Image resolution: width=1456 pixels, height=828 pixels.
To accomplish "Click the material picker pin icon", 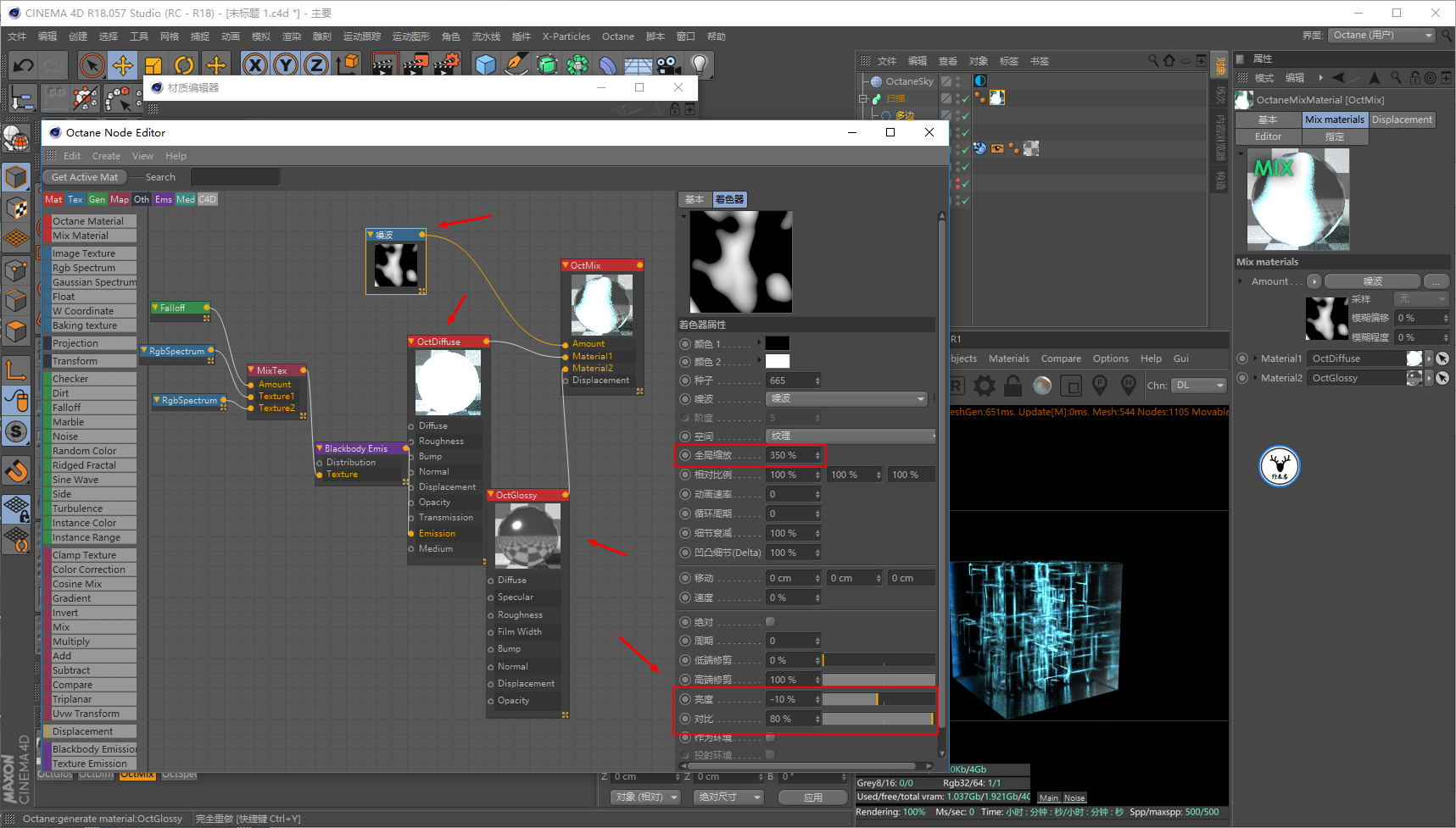I will point(1129,386).
